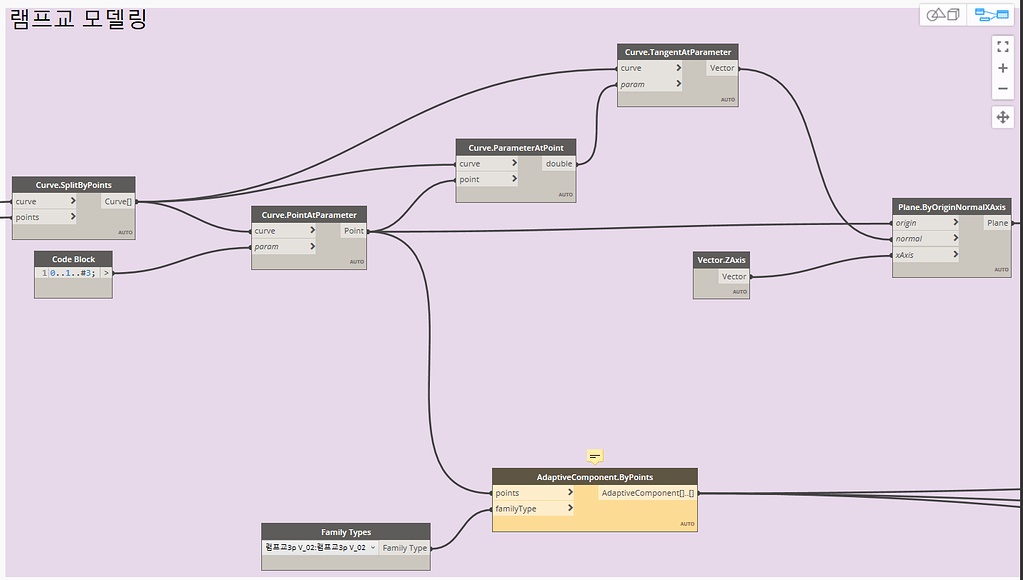Zoom in using the plus icon

point(1003,68)
